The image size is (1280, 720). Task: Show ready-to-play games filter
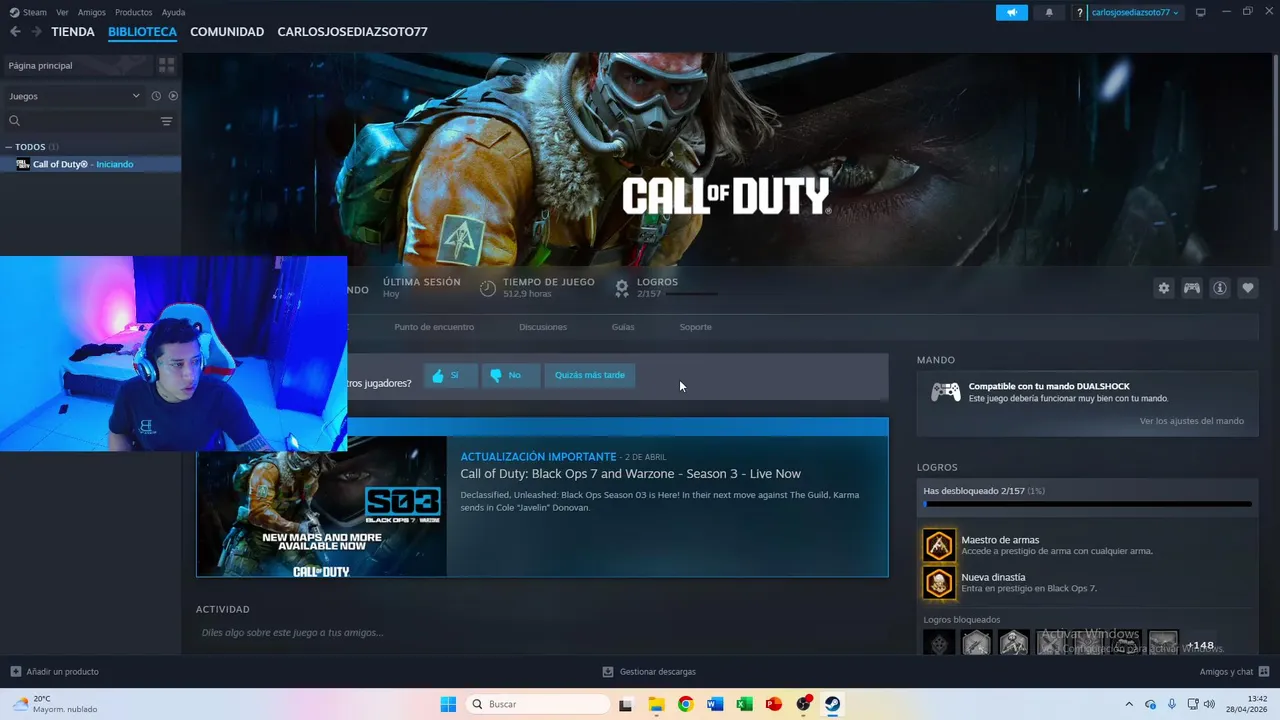173,96
